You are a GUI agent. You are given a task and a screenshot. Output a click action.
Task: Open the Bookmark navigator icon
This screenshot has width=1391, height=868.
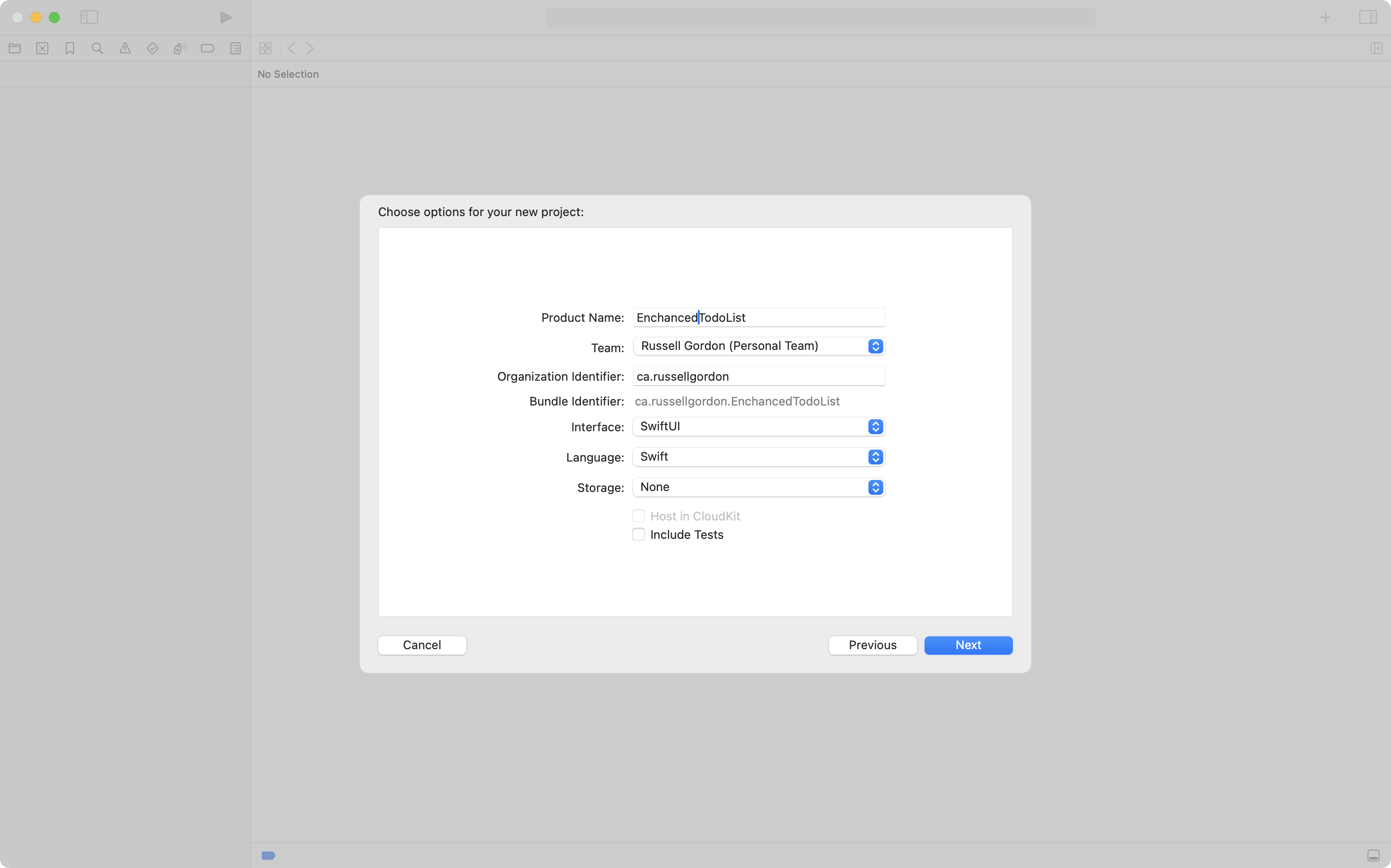point(70,48)
